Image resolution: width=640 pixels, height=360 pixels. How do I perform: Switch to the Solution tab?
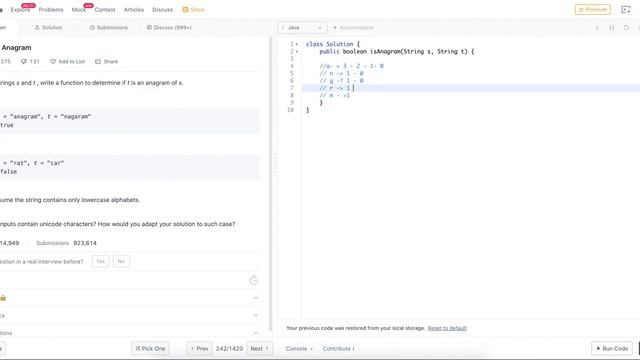(x=49, y=28)
